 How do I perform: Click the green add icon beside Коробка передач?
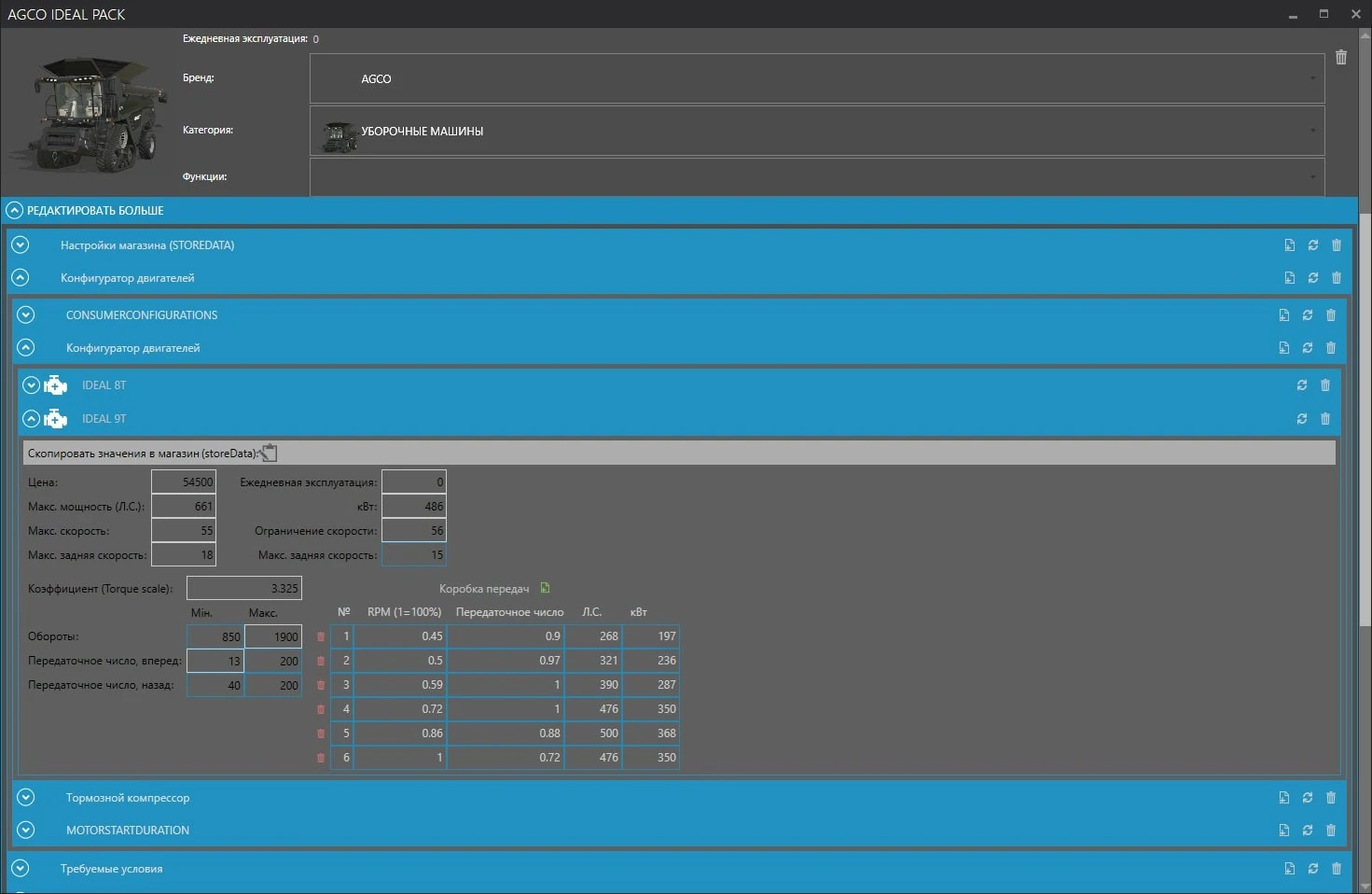pyautogui.click(x=545, y=588)
